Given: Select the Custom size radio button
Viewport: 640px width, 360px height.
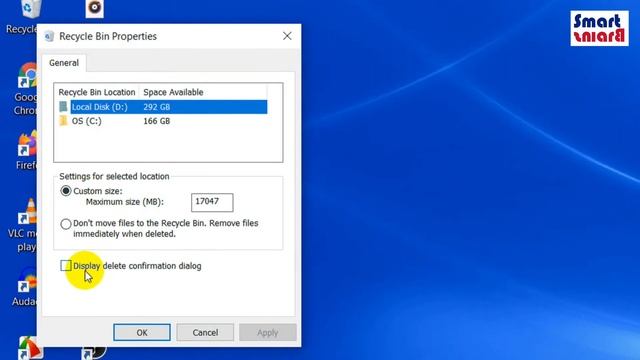Looking at the screenshot, I should [x=66, y=191].
